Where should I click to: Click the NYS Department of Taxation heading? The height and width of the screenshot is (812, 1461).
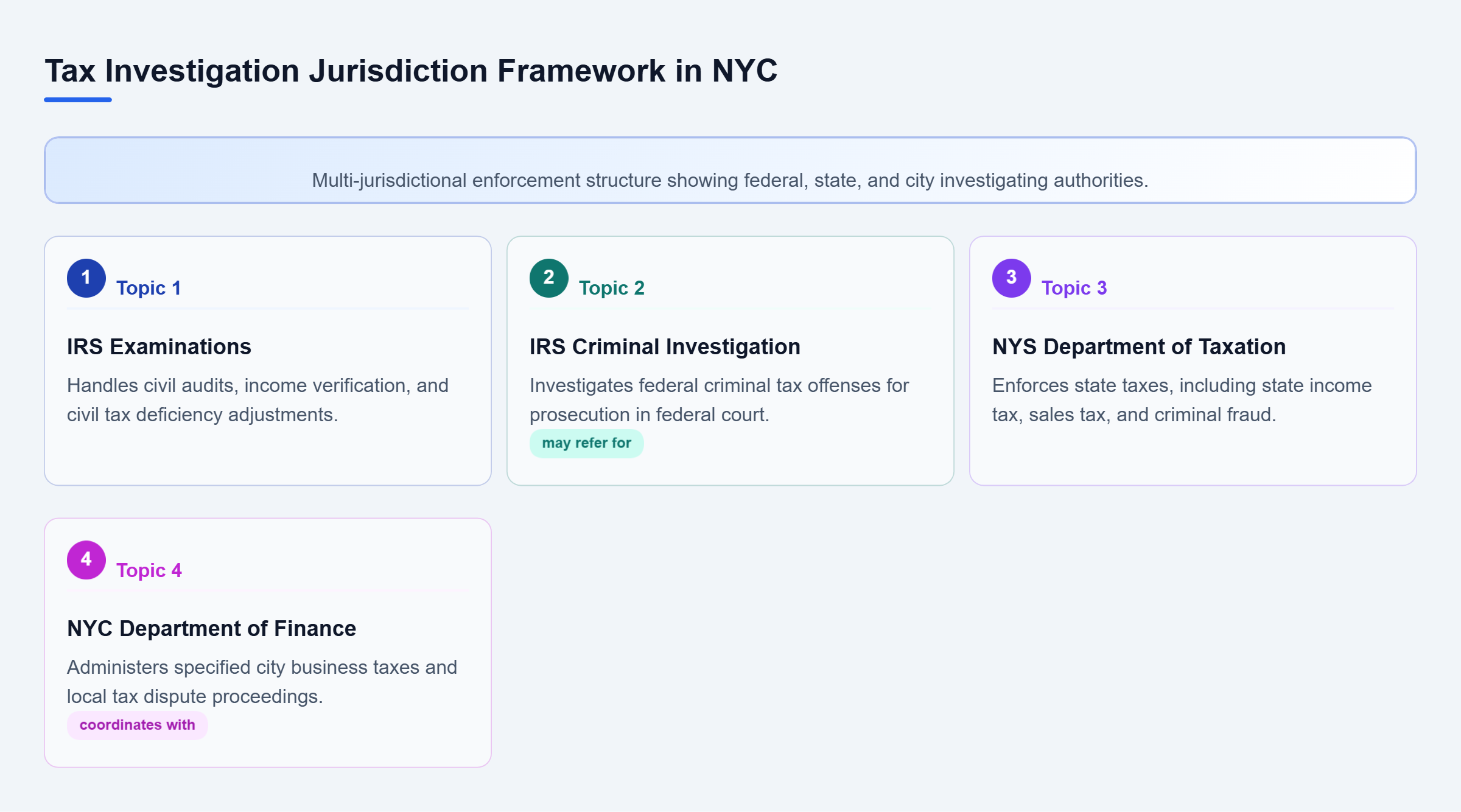pos(1139,347)
